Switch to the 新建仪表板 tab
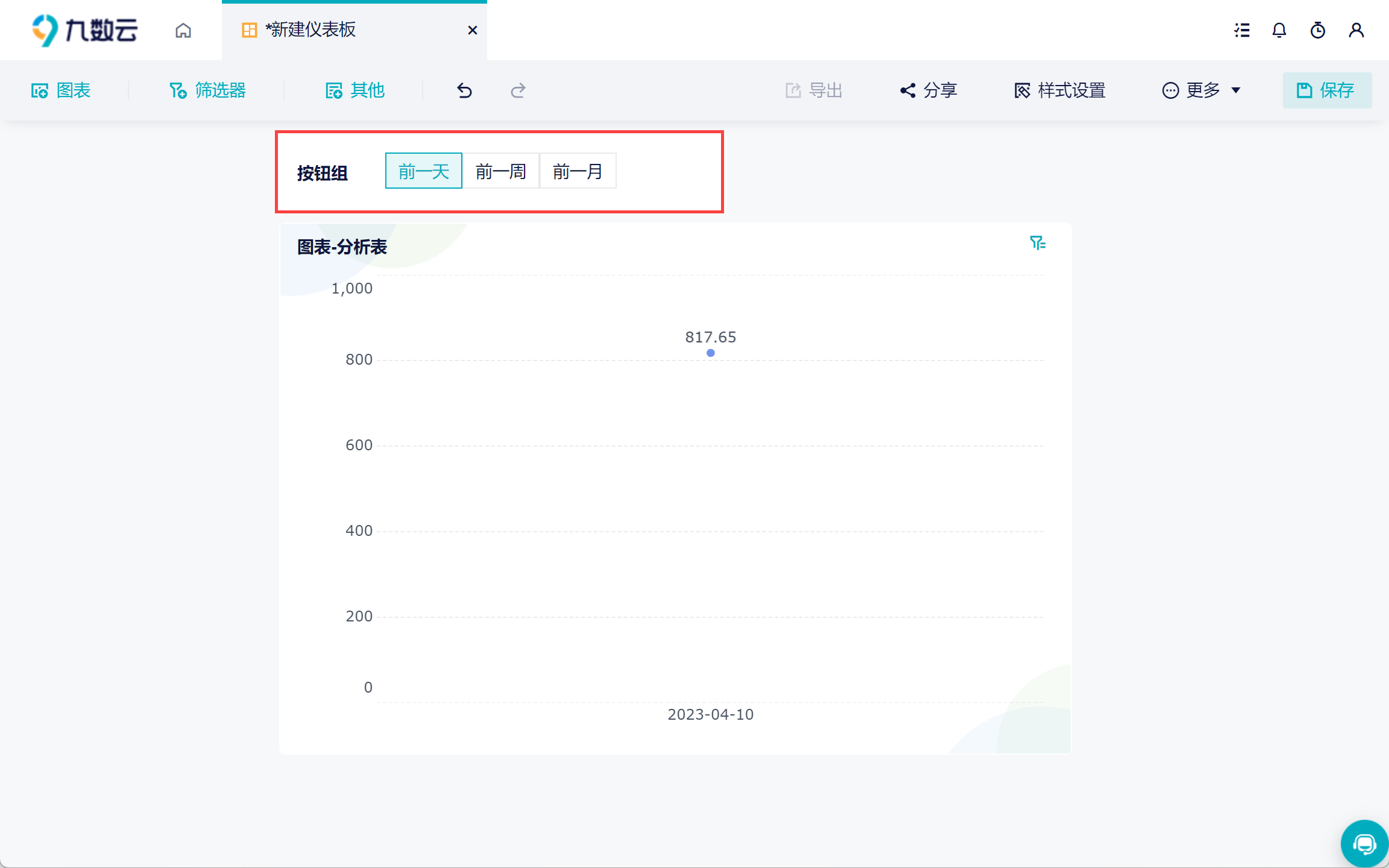This screenshot has width=1389, height=868. [310, 30]
